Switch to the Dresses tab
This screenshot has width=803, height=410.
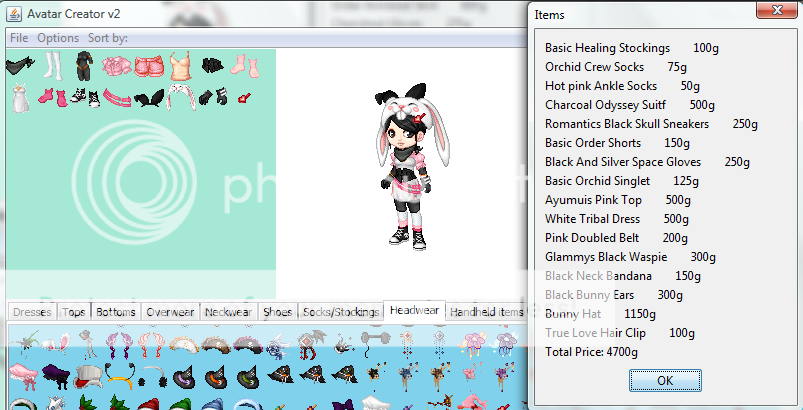tap(32, 312)
